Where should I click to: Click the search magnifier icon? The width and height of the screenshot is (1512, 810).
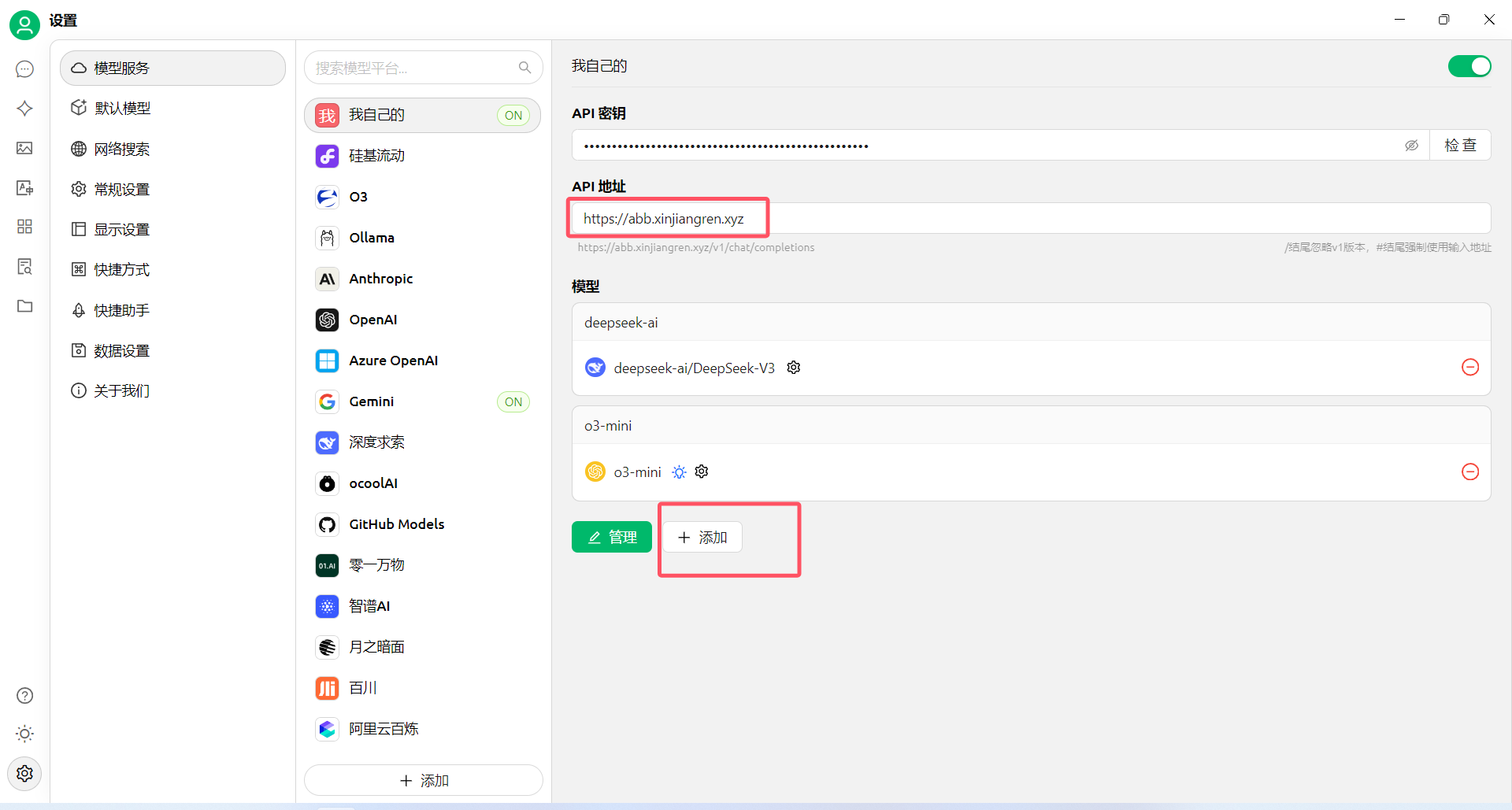(524, 68)
